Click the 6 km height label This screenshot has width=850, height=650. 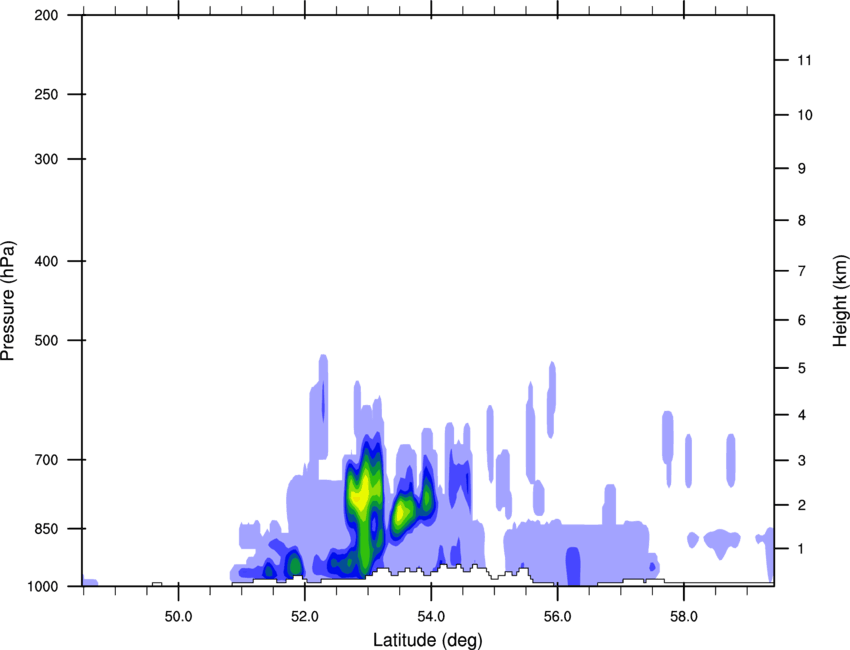click(802, 320)
